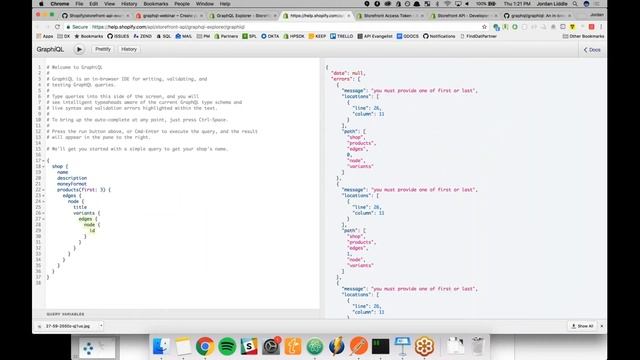640x360 pixels.
Task: Close the downloads bar
Action: tap(602, 326)
